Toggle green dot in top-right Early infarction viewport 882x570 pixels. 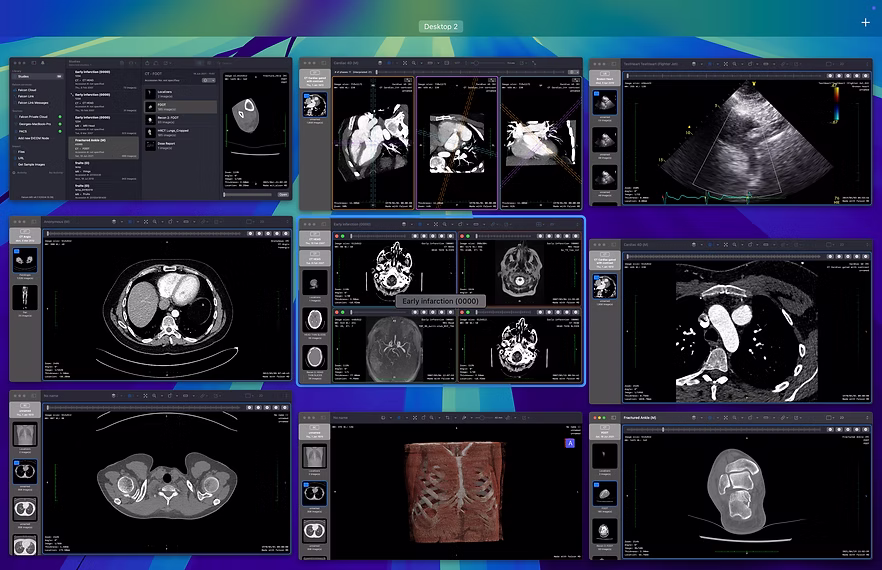(x=468, y=236)
